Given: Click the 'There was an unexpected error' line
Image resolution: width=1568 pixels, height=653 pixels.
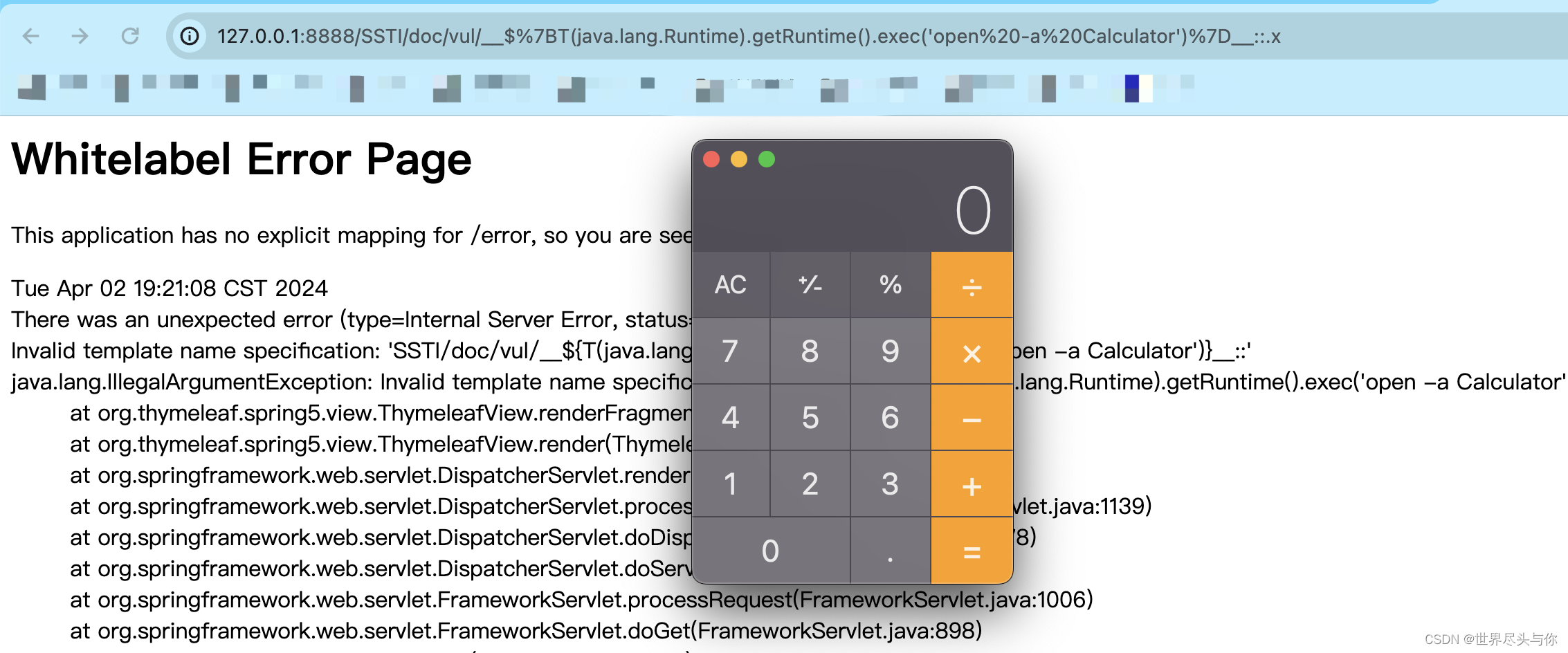Looking at the screenshot, I should pos(352,320).
